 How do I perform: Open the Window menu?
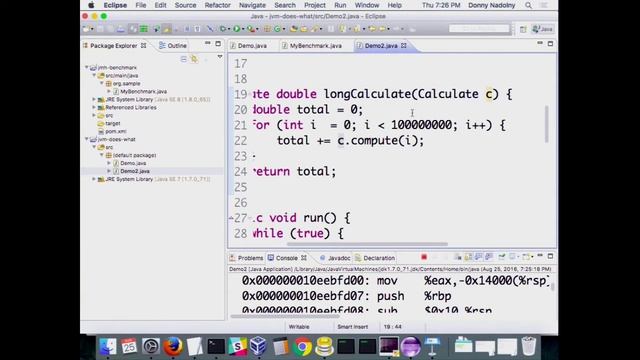(367, 5)
